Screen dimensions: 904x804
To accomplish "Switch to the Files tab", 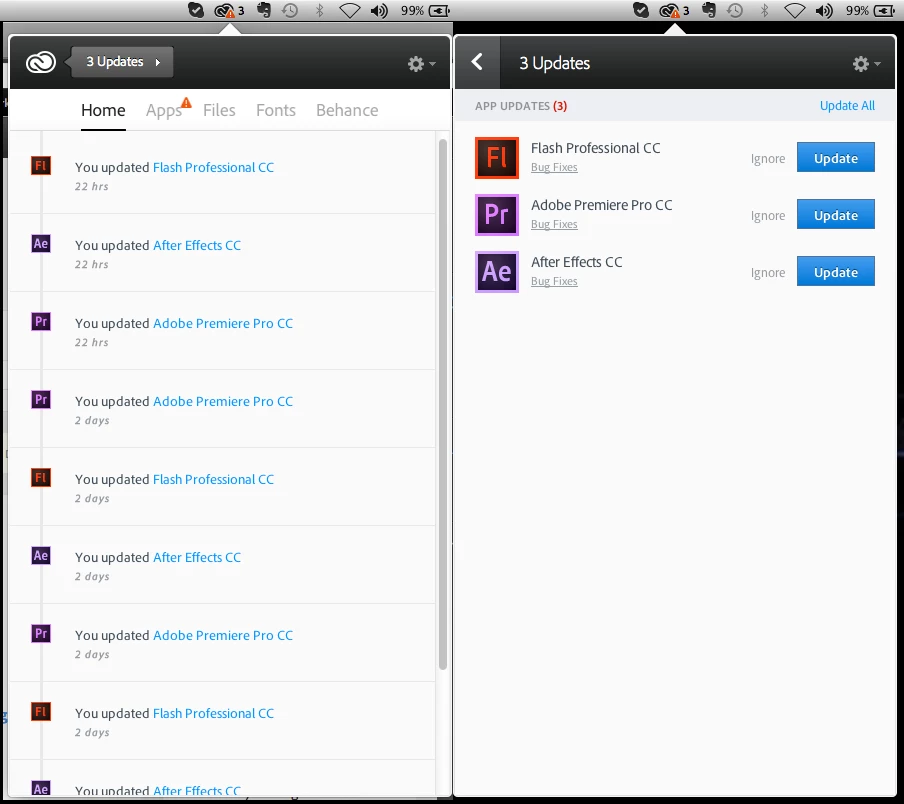I will 219,110.
